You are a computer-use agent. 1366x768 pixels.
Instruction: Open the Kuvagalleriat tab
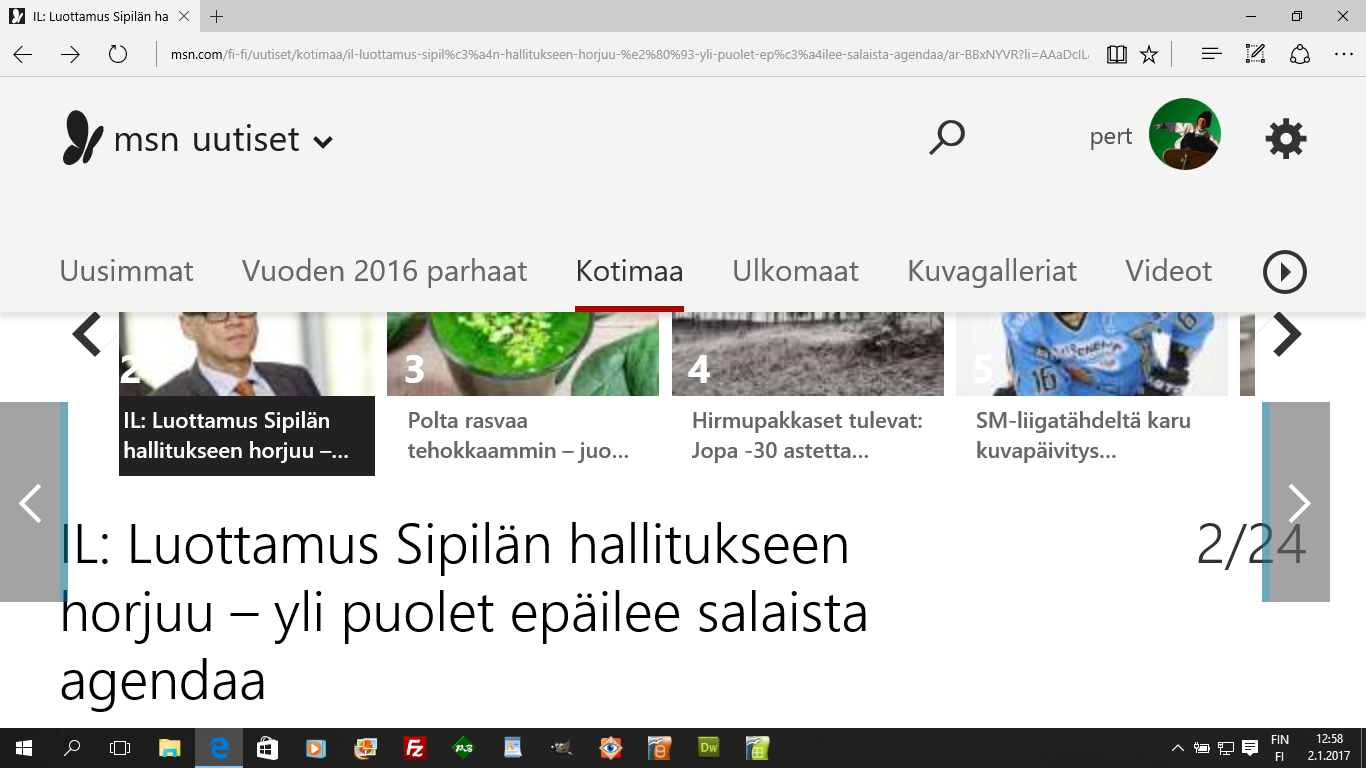point(991,271)
